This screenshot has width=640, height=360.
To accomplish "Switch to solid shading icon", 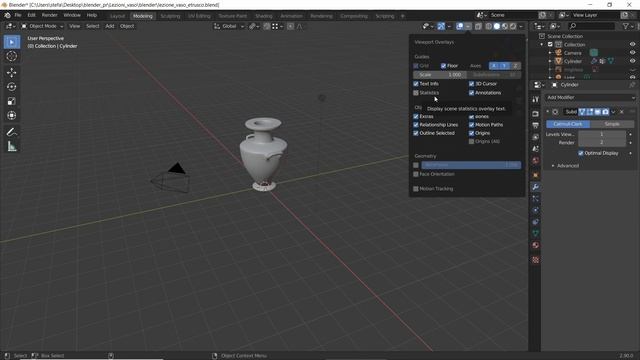I will [497, 27].
